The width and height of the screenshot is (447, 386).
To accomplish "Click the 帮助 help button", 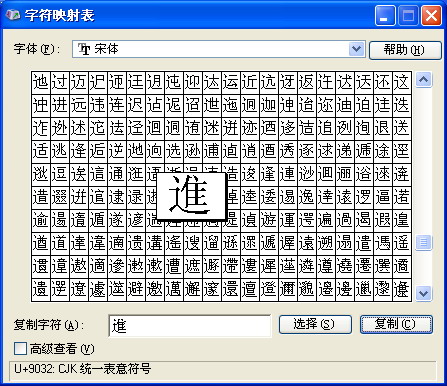I will tap(405, 50).
